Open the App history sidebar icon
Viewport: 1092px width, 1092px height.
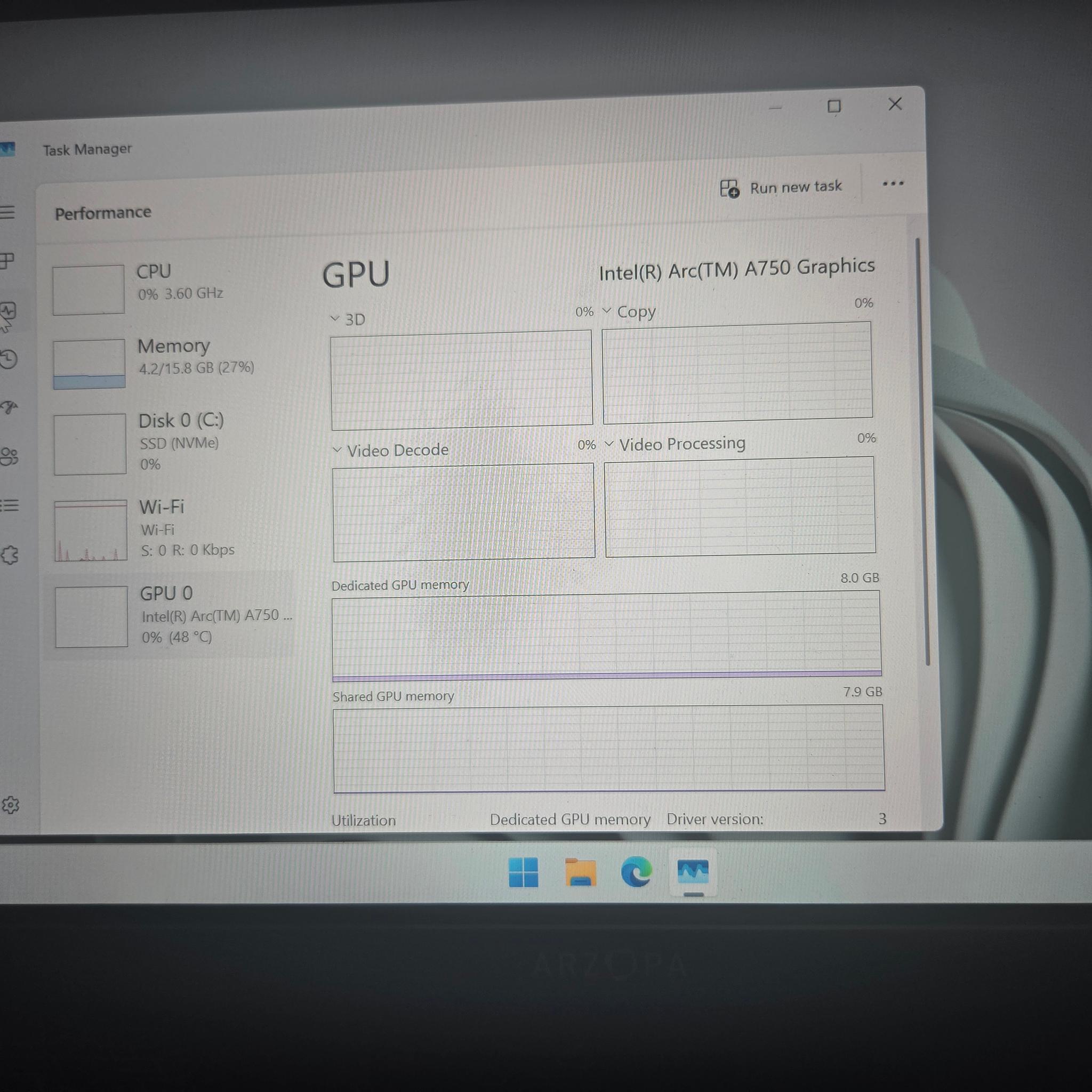pos(9,359)
